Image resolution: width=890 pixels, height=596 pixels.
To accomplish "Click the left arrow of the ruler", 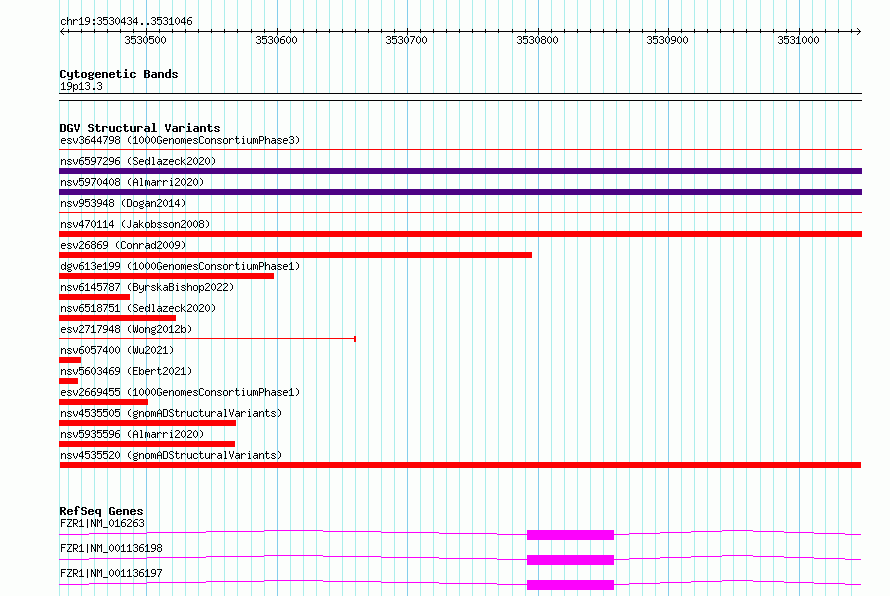I will 62,31.
